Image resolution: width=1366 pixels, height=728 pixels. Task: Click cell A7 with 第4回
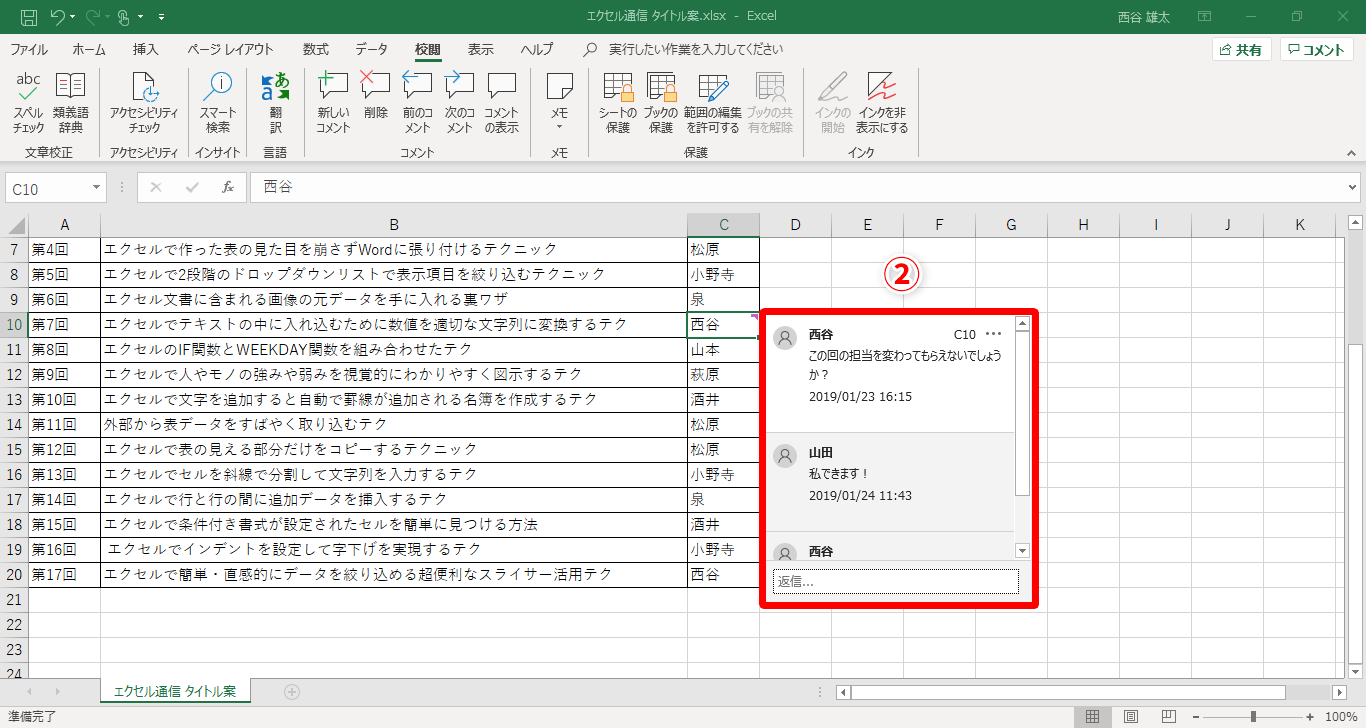point(64,249)
